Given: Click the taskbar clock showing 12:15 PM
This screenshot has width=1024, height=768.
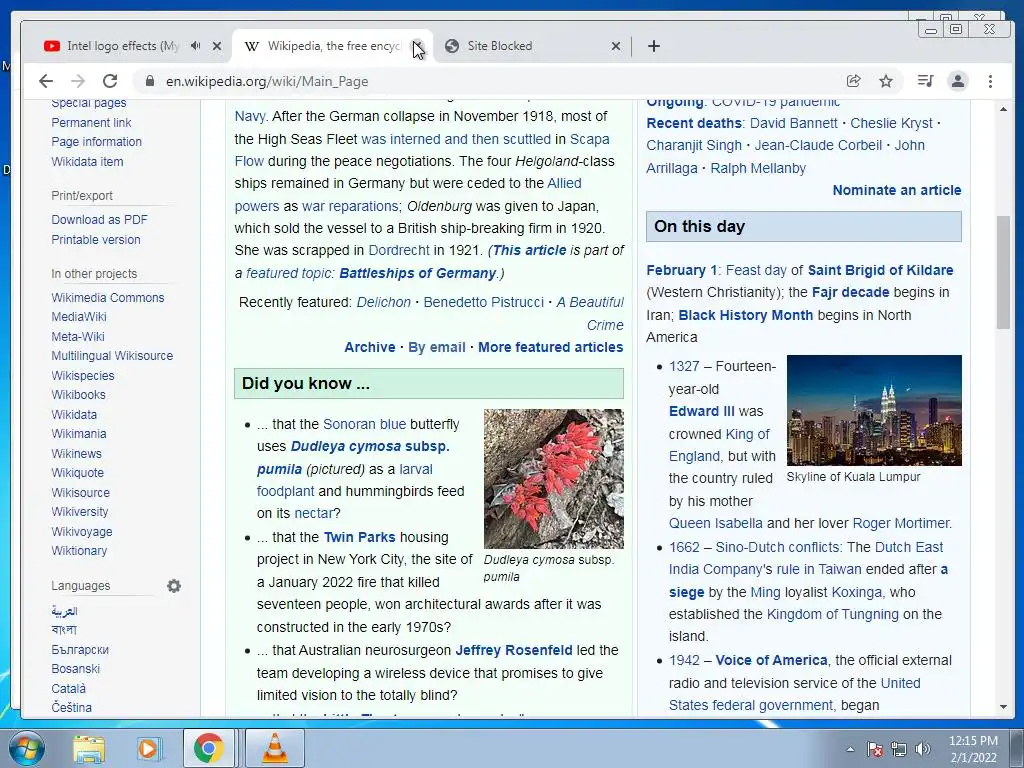Looking at the screenshot, I should point(973,749).
